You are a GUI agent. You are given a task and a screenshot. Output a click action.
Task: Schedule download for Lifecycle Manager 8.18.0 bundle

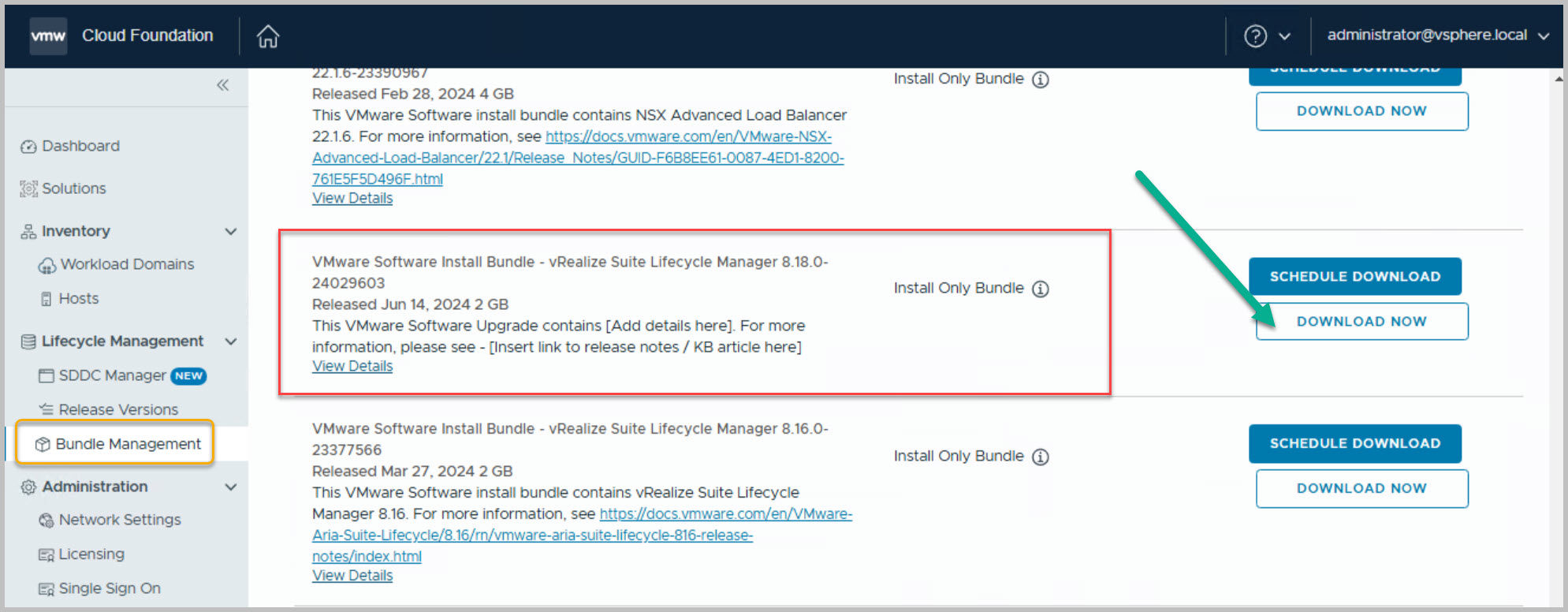1354,277
